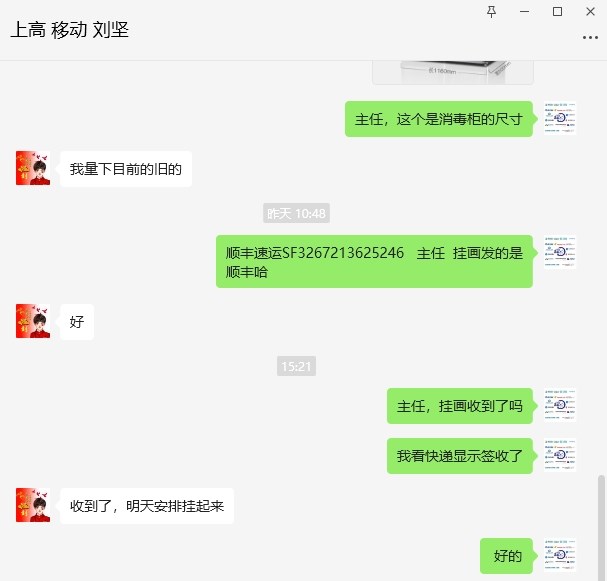The width and height of the screenshot is (607, 581).
Task: Open the three-dot chat options menu
Action: pos(590,38)
